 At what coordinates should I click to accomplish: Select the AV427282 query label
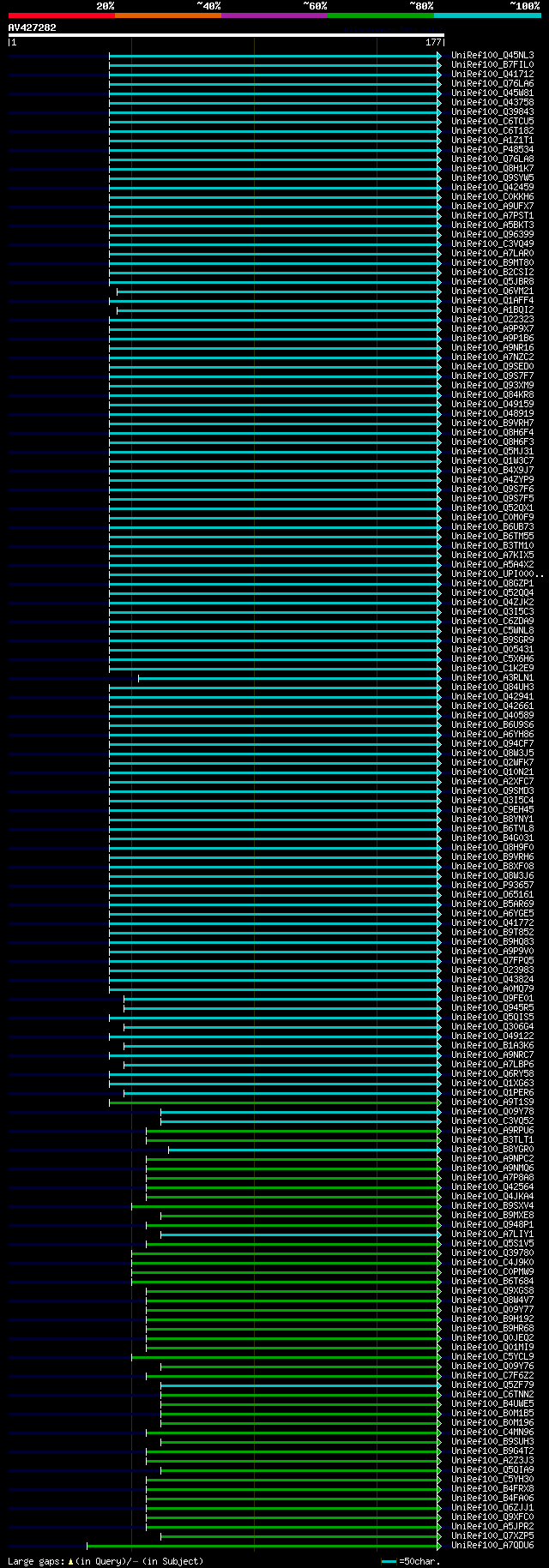(33, 27)
